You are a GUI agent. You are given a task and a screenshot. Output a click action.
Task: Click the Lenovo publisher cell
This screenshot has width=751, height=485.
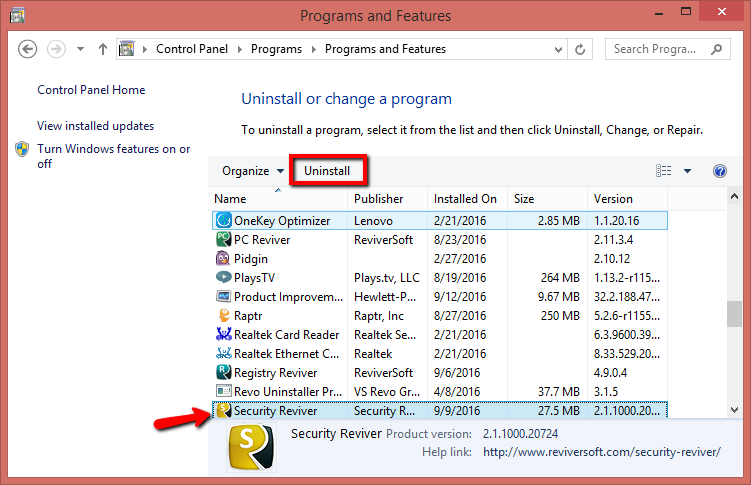(373, 221)
